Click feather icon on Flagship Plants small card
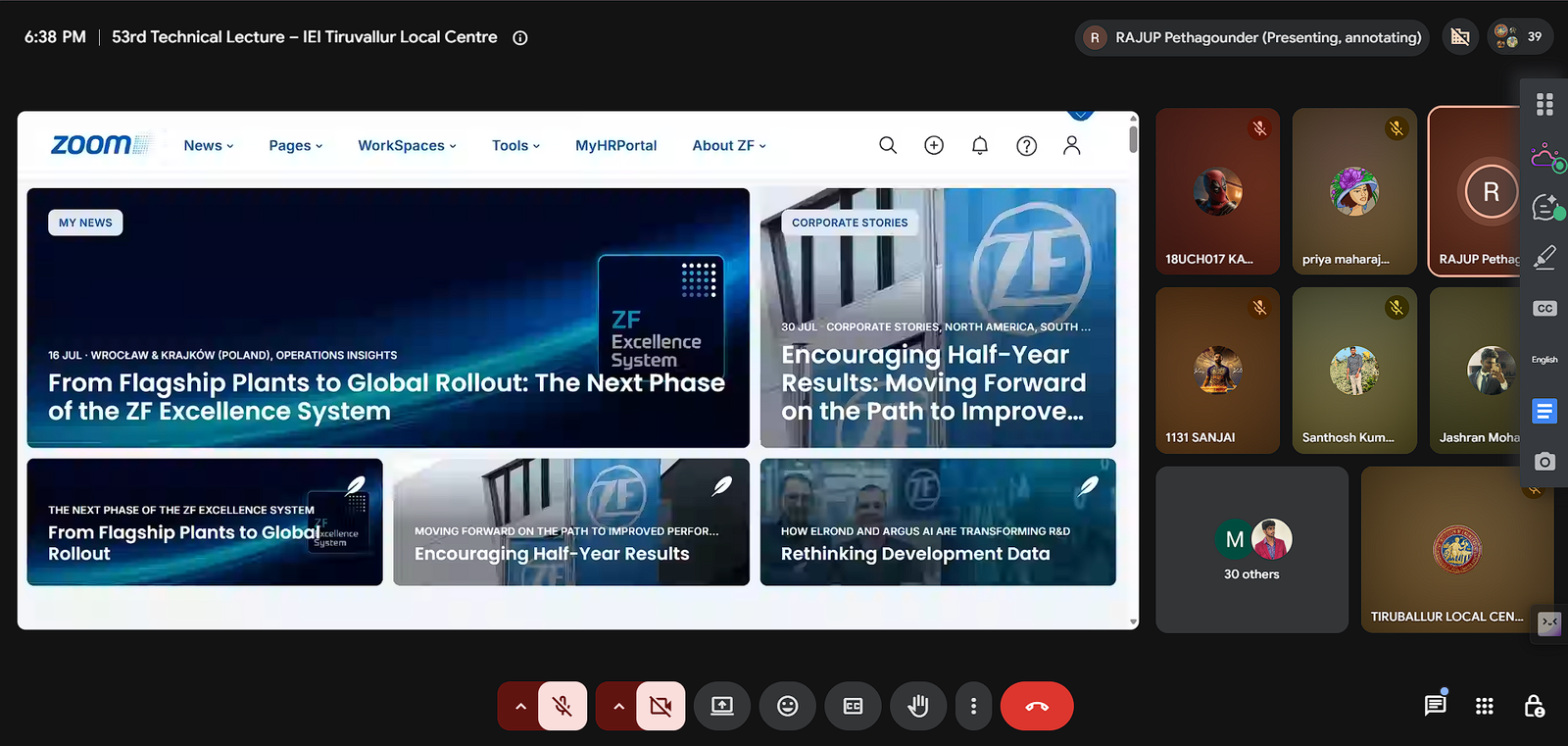 point(356,485)
